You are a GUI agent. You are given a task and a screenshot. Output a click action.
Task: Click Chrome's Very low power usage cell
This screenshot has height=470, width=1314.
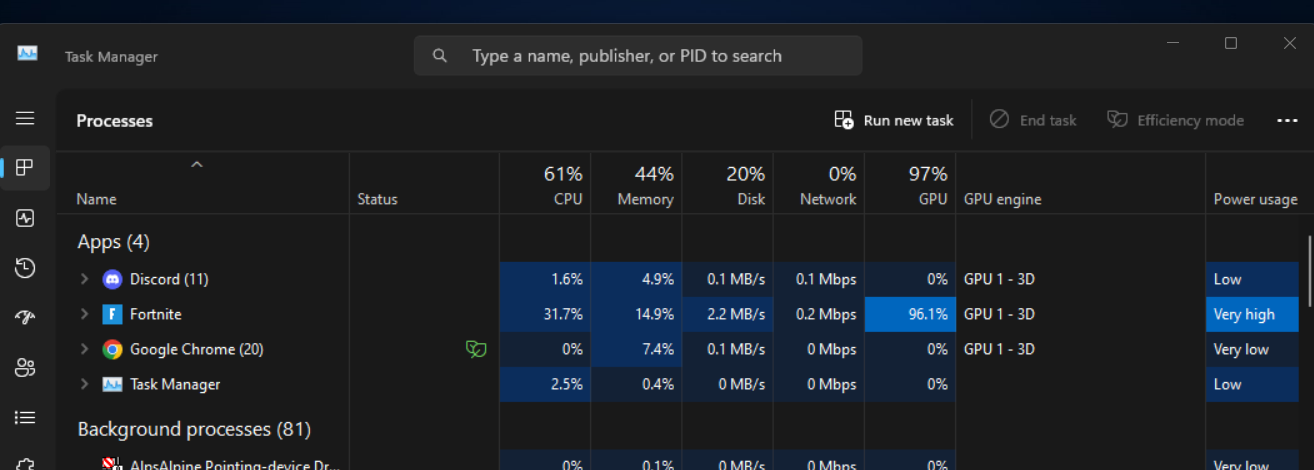point(1252,349)
